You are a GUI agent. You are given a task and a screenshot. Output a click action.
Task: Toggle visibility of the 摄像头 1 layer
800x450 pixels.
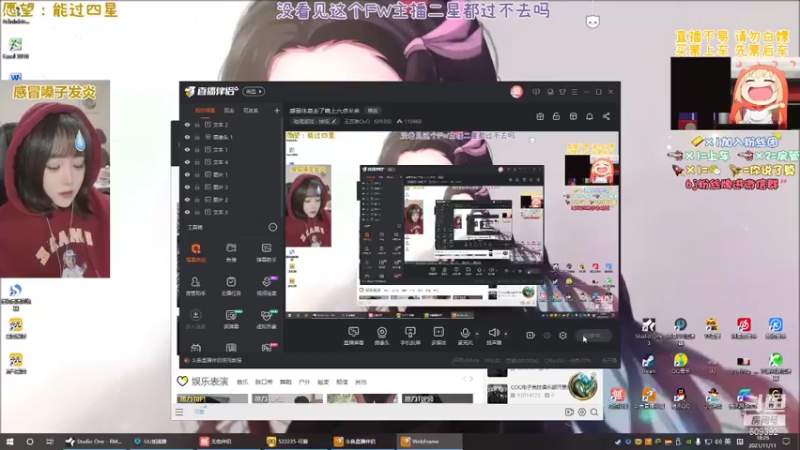[x=187, y=137]
